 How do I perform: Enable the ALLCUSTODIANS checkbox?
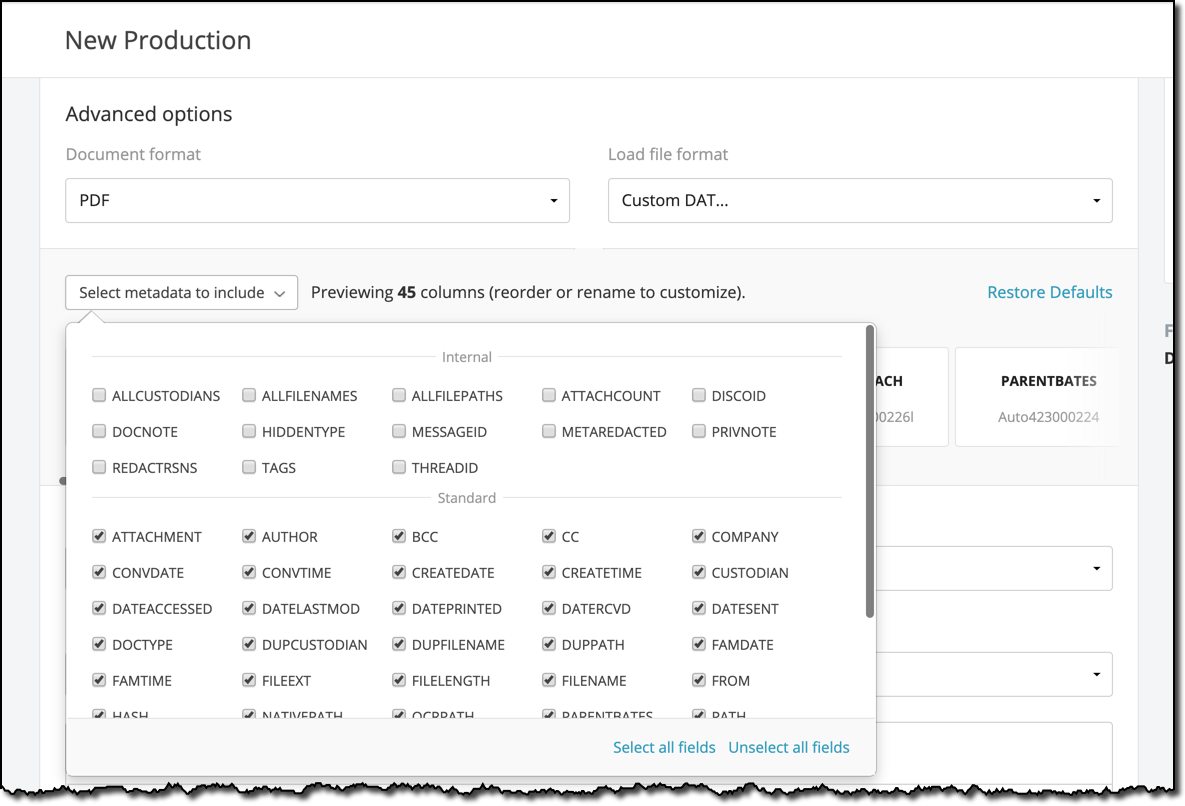pyautogui.click(x=99, y=396)
